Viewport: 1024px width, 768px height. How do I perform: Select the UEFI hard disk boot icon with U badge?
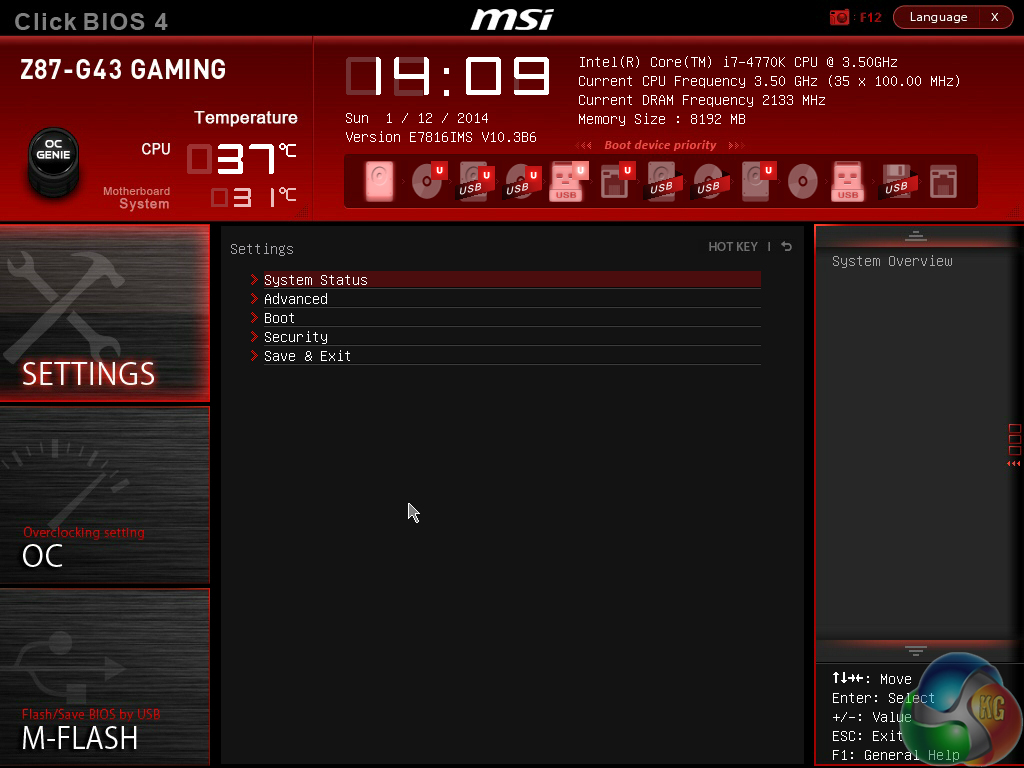pyautogui.click(x=758, y=181)
